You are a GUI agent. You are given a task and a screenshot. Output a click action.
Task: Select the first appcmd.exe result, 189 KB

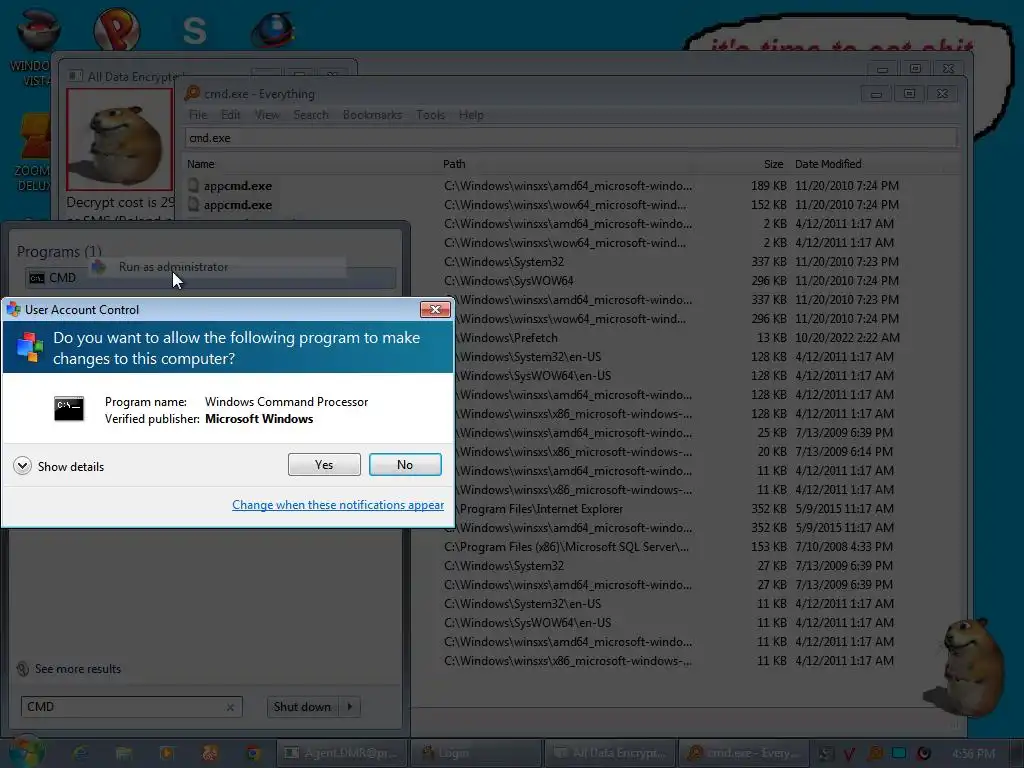tap(238, 186)
